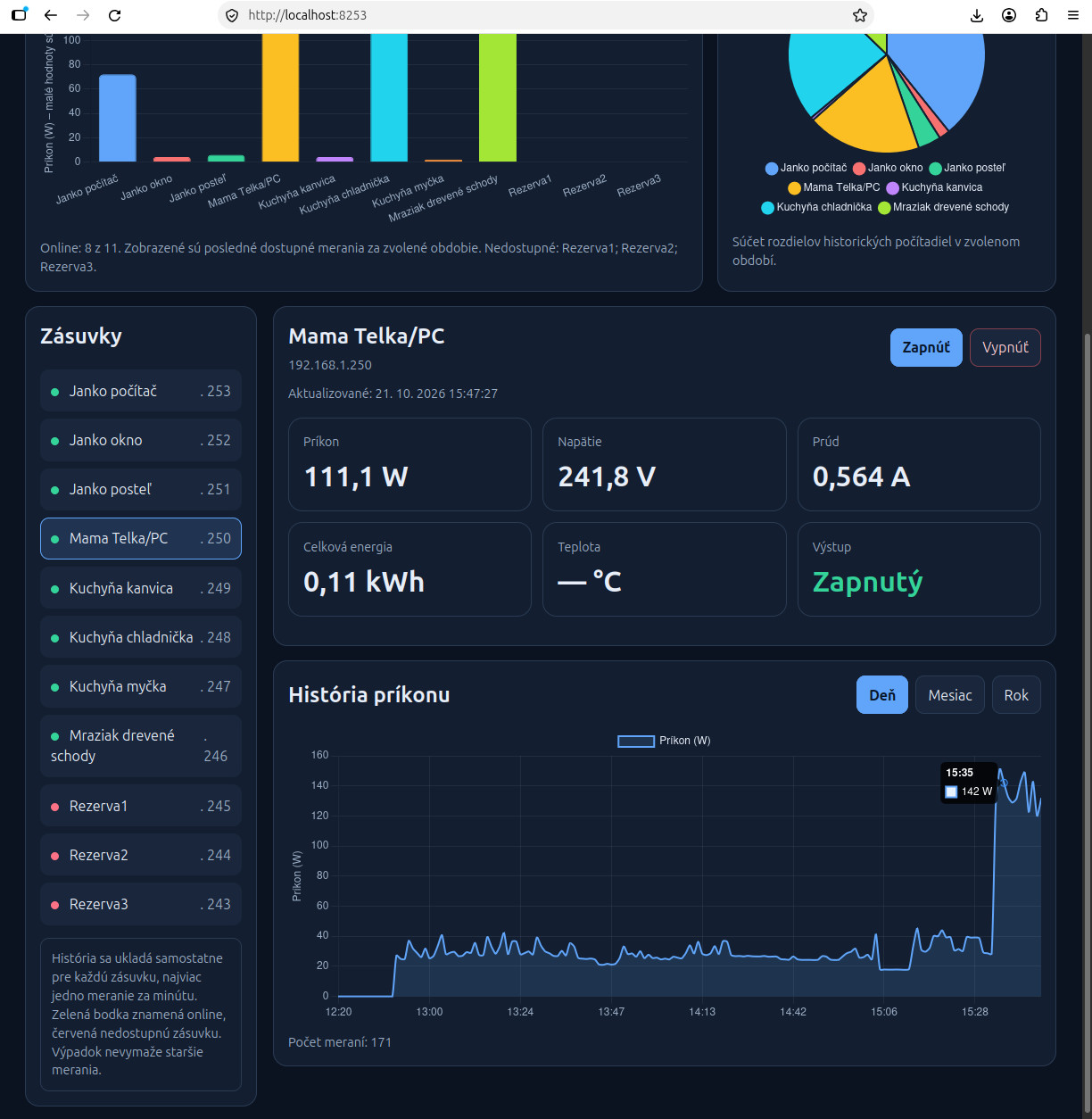Click the browser forward arrow
Screen dimensions: 1092x1119
tap(83, 15)
